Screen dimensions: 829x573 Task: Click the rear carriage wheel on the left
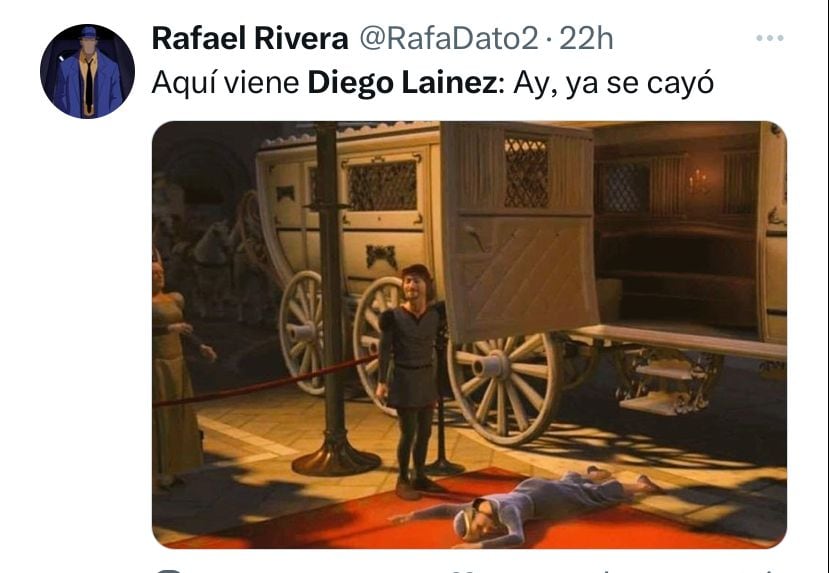click(302, 332)
